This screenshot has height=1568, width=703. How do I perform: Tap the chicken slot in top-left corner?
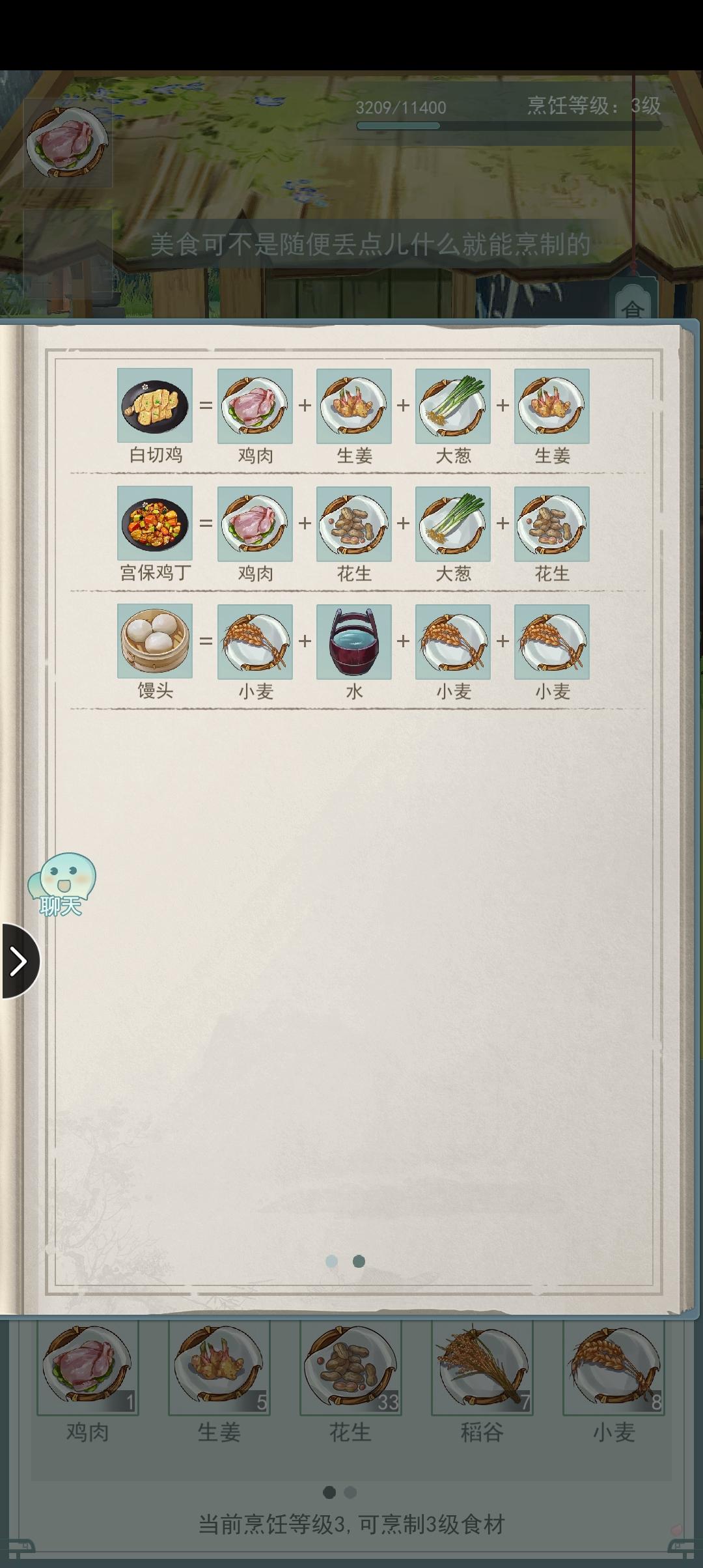[68, 143]
